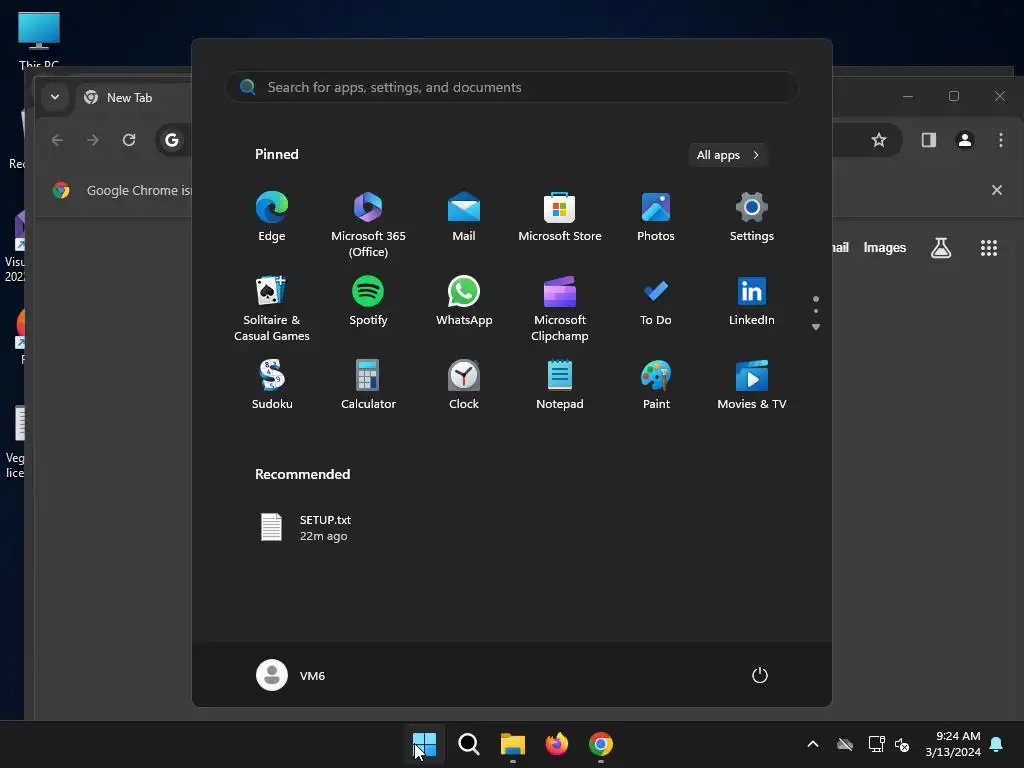The width and height of the screenshot is (1024, 768).
Task: Open Movies & TV
Action: coord(752,385)
